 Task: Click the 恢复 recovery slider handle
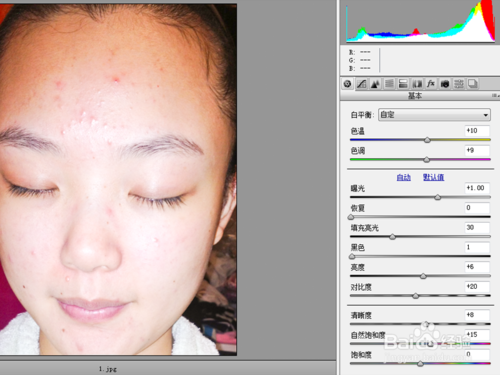[x=351, y=217]
